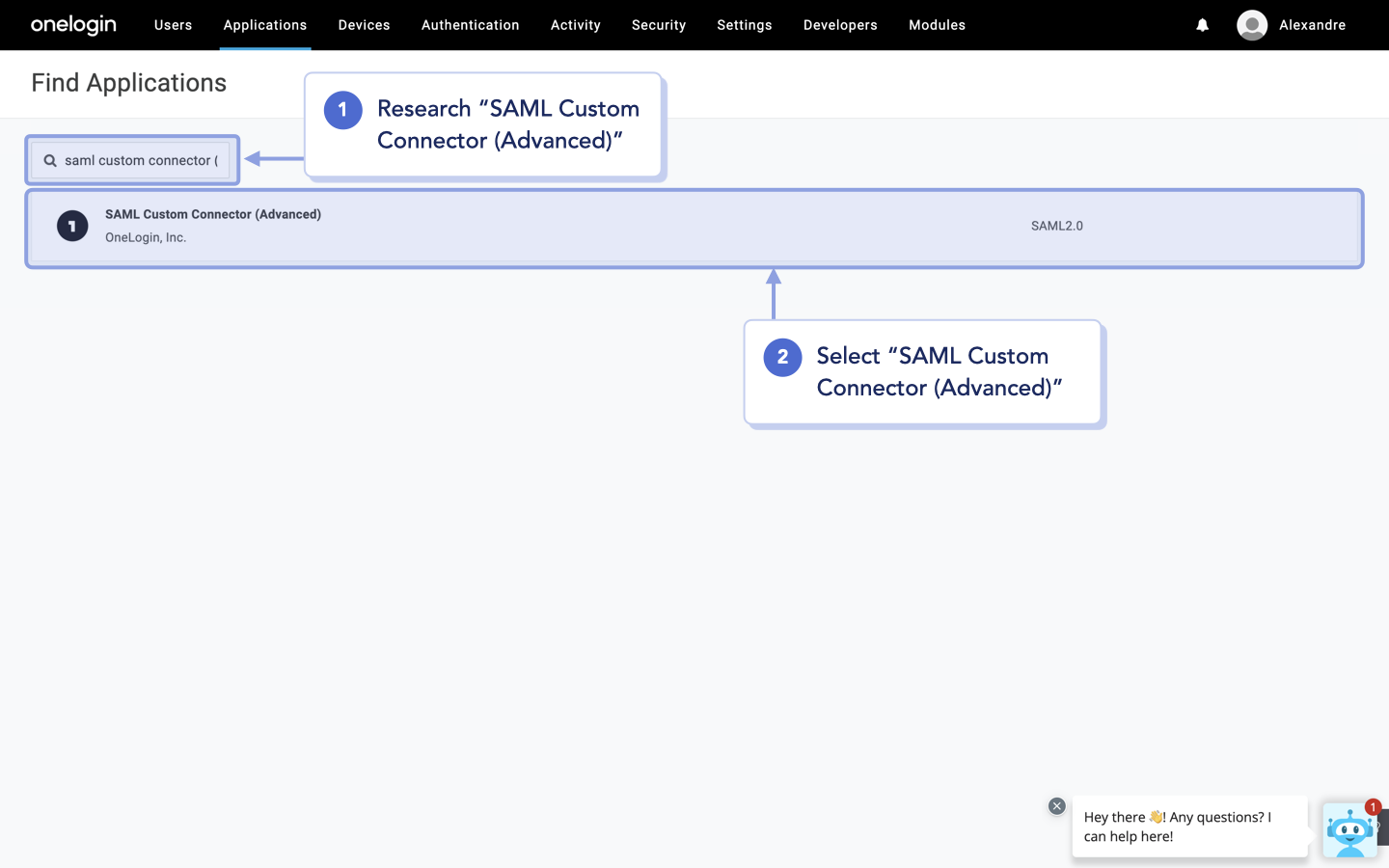Open the chatbot assistant icon
The image size is (1389, 868).
click(x=1350, y=829)
